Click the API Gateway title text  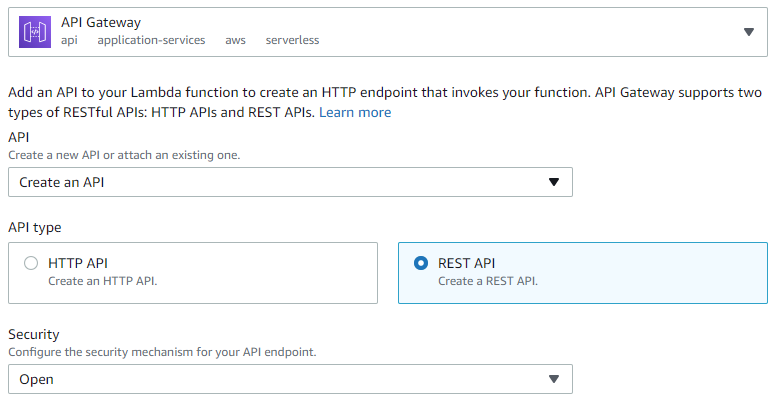(101, 21)
